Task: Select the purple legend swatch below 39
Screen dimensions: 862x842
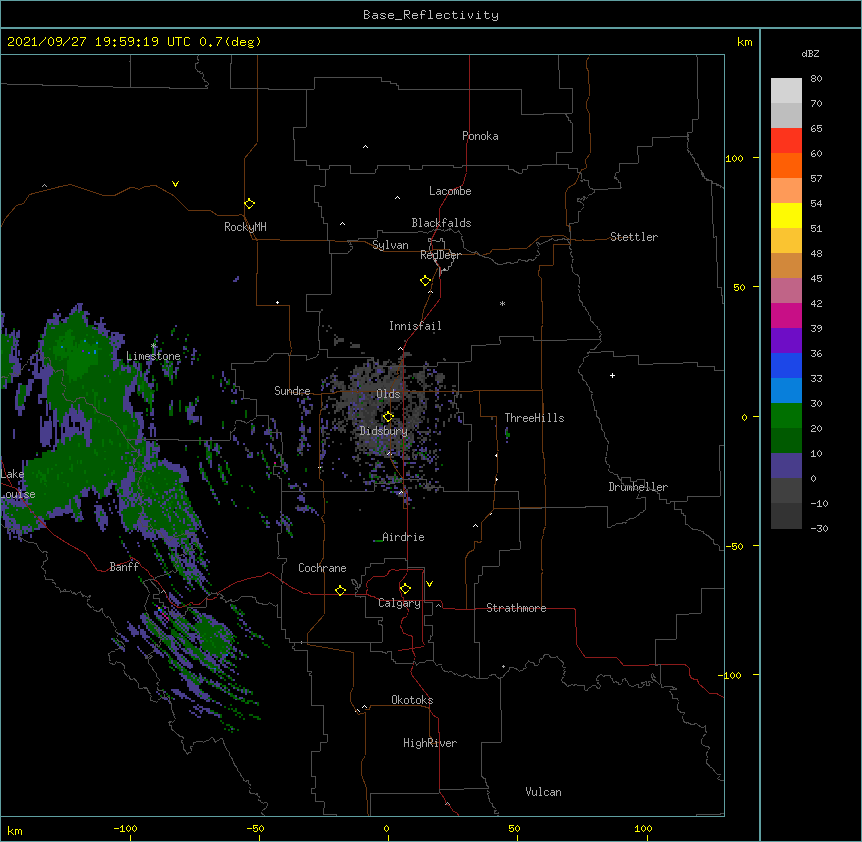Action: click(x=786, y=340)
